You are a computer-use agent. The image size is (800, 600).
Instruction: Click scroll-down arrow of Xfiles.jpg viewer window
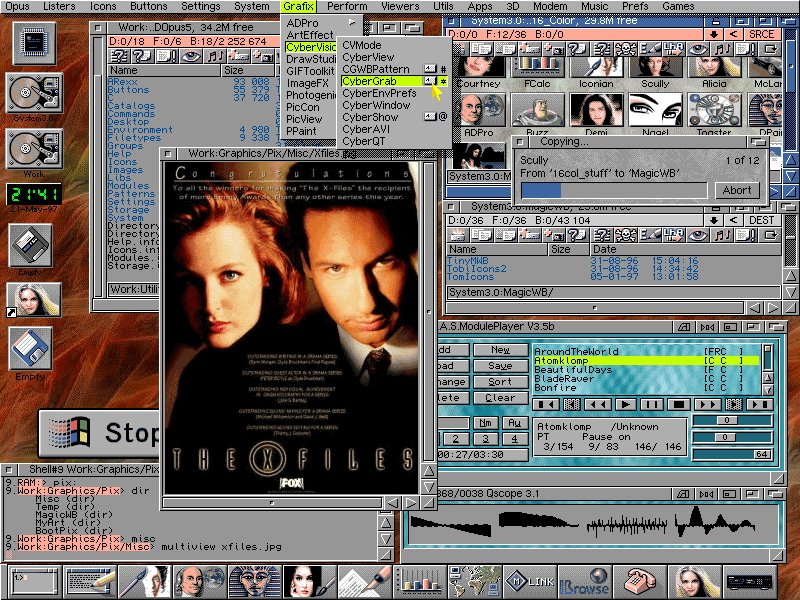tap(429, 487)
